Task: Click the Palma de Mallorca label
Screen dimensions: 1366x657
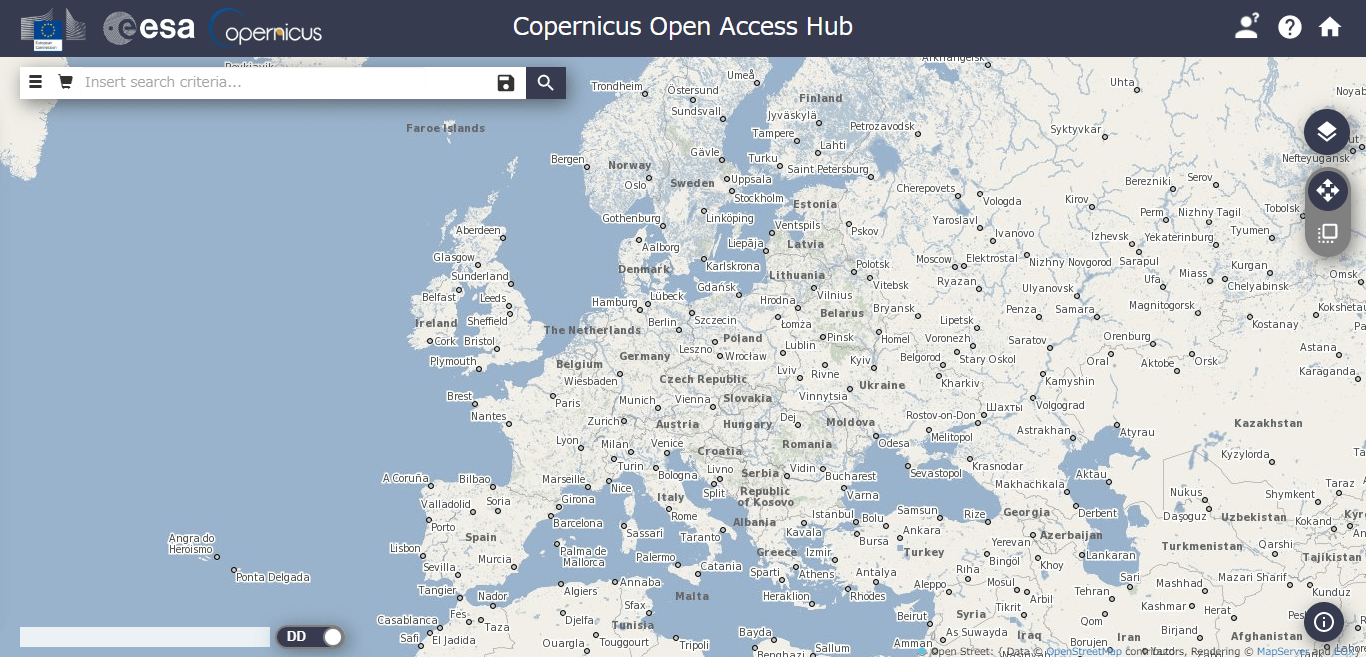Action: 584,556
